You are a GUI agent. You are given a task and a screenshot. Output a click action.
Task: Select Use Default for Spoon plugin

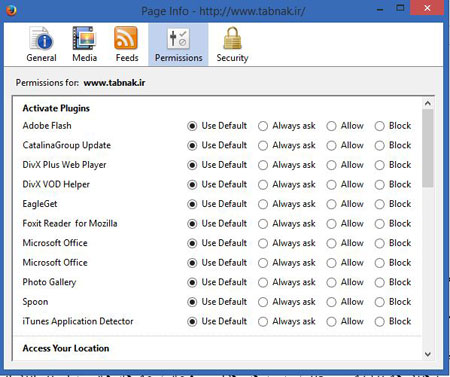pyautogui.click(x=192, y=302)
